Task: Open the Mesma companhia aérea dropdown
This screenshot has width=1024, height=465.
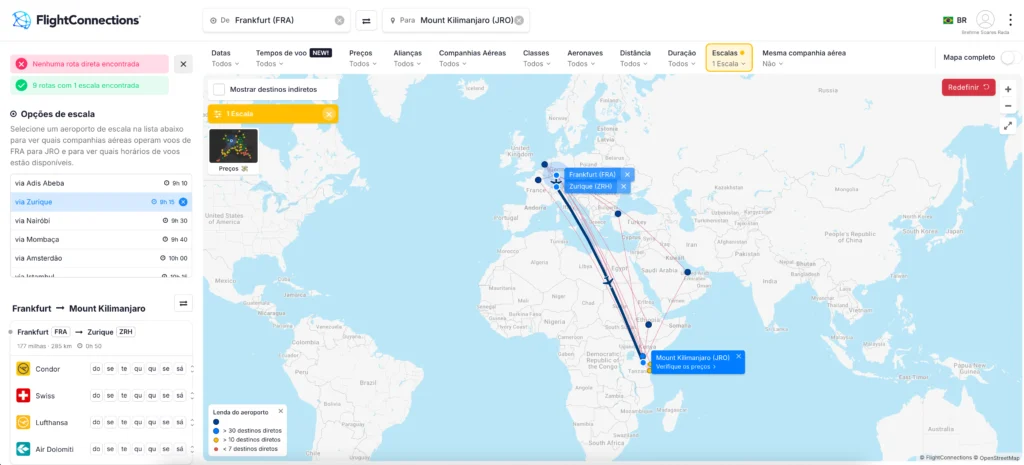Action: click(805, 58)
